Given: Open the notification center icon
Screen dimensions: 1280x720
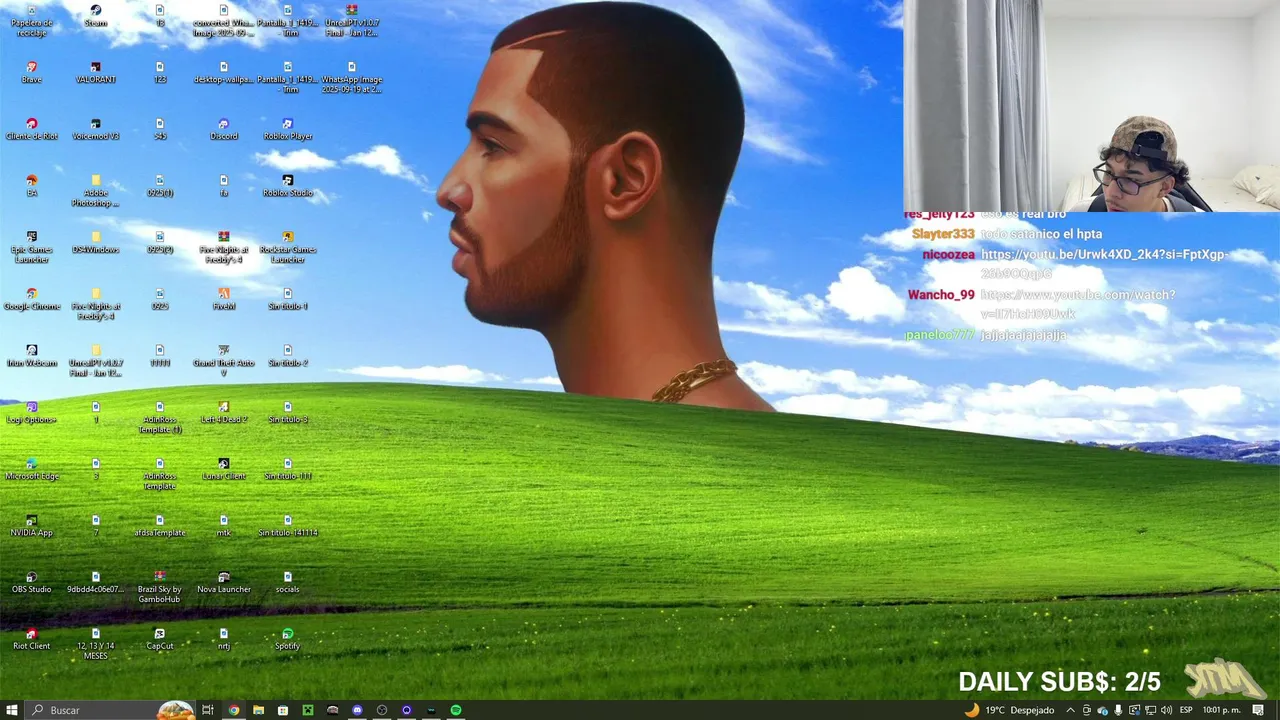Looking at the screenshot, I should 1259,710.
